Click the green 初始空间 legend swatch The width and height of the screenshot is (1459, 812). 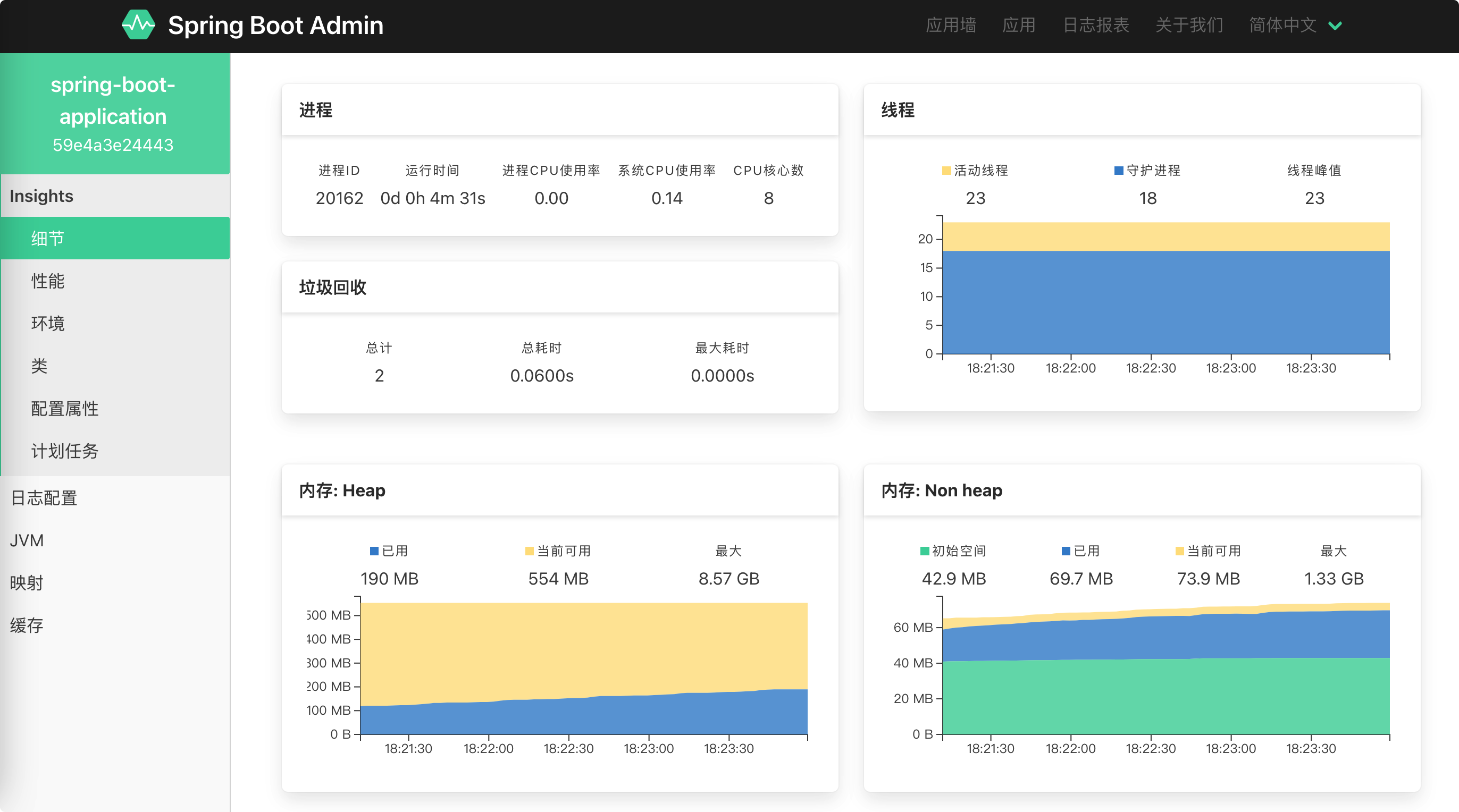point(925,551)
